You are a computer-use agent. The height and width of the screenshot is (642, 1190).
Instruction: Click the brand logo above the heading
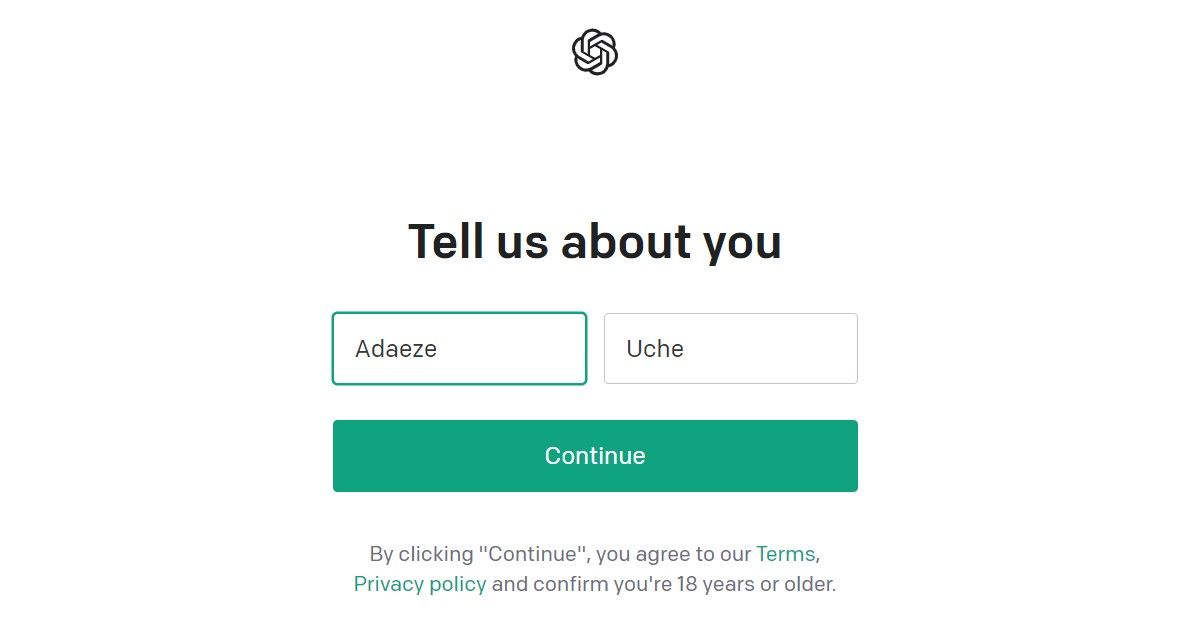point(595,51)
